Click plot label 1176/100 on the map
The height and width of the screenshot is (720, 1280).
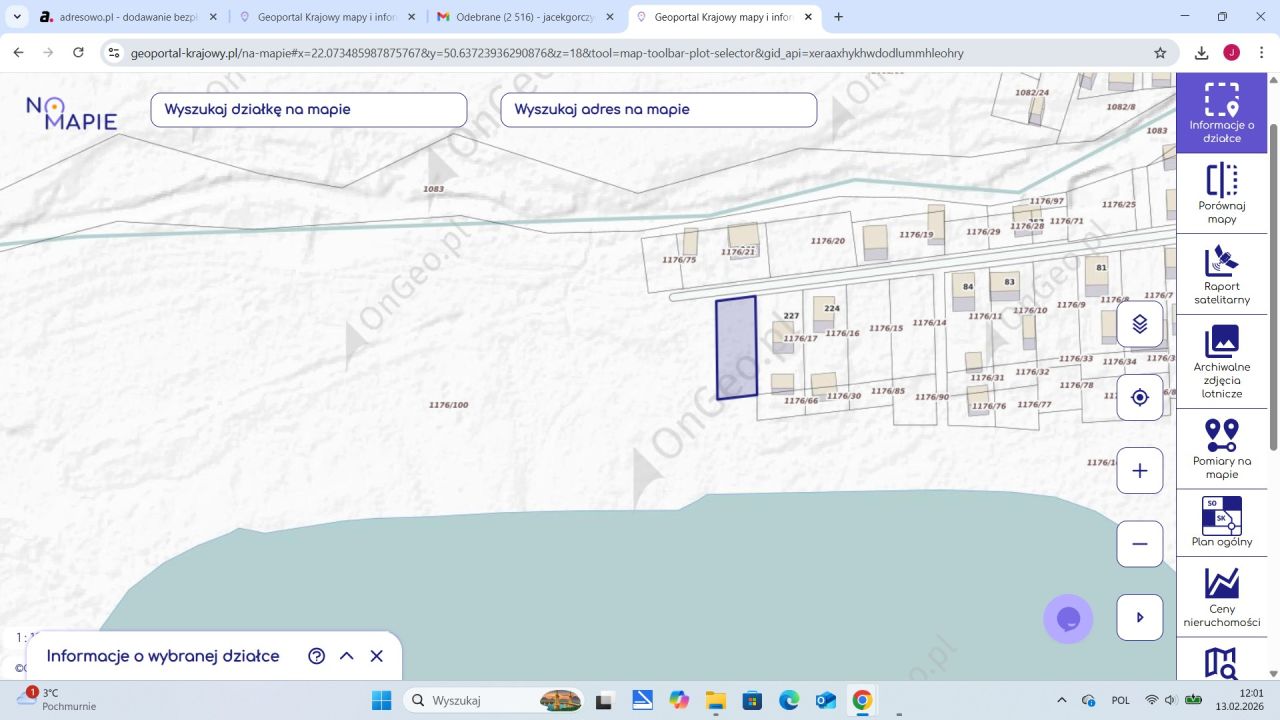tap(448, 405)
